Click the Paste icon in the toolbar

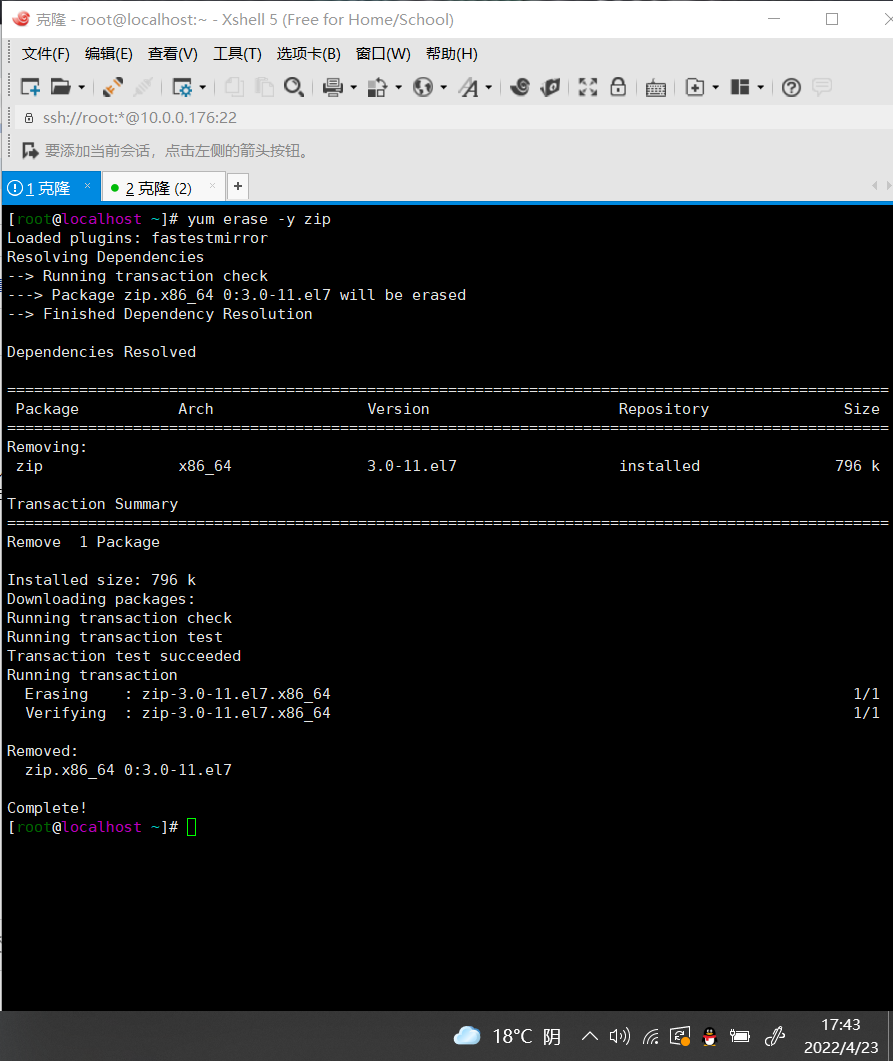coord(264,87)
